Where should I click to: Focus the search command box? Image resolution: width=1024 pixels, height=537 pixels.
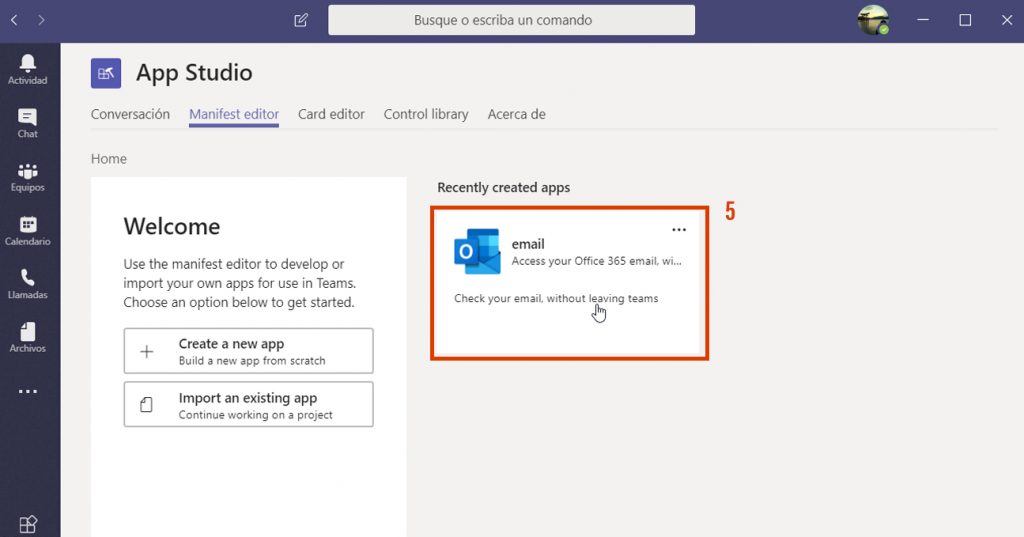(511, 20)
